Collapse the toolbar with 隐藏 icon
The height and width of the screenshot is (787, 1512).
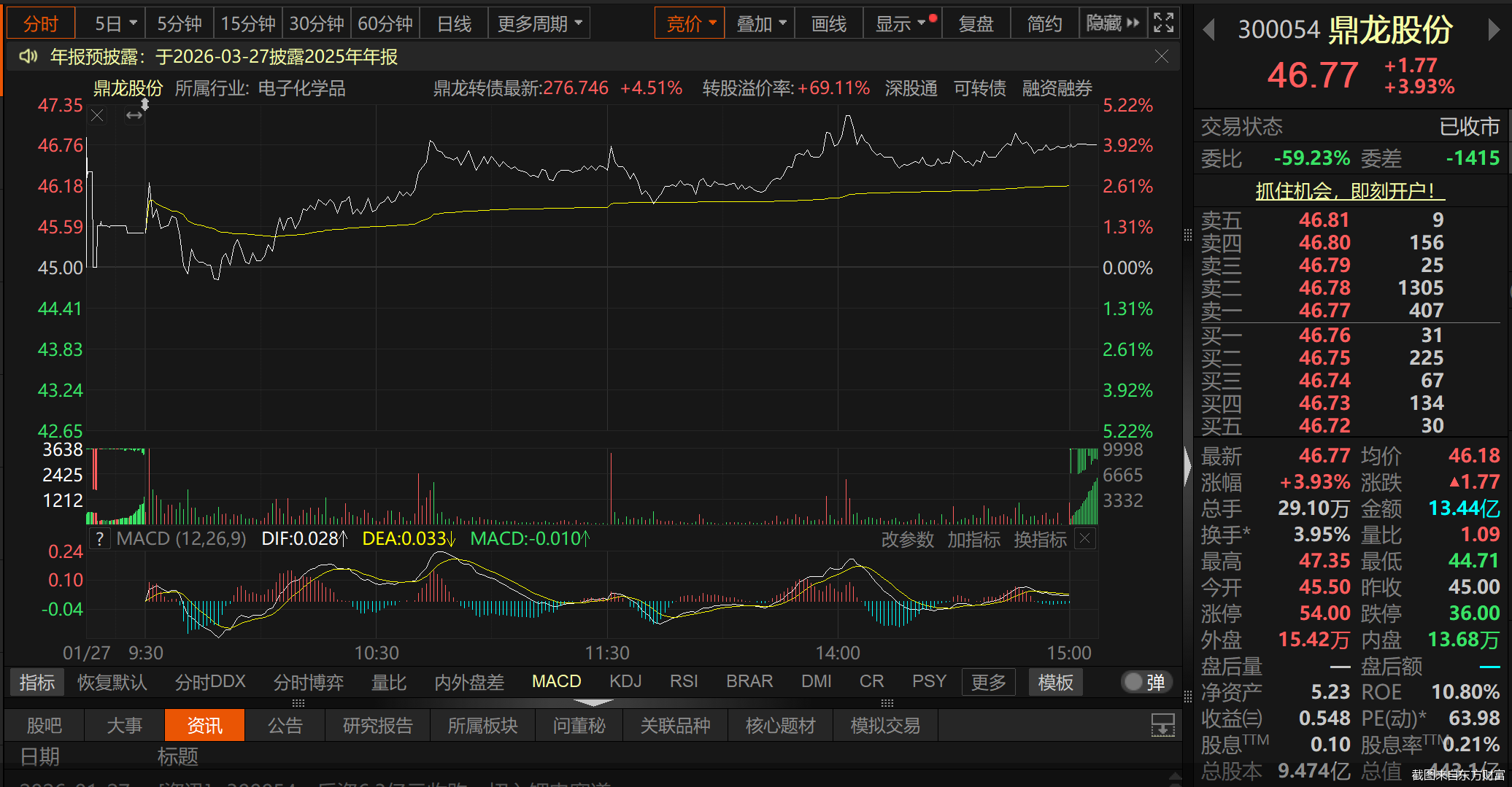(1112, 23)
